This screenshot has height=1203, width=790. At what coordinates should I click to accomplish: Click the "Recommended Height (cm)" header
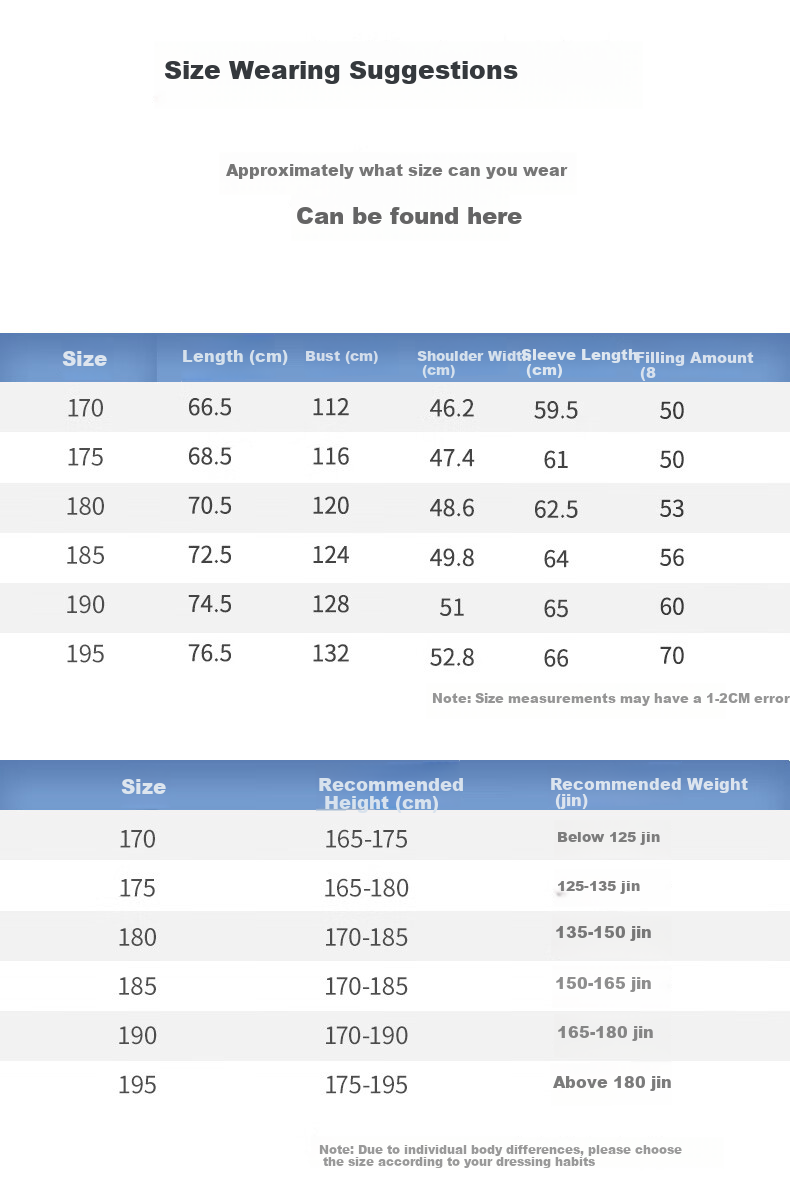point(391,793)
